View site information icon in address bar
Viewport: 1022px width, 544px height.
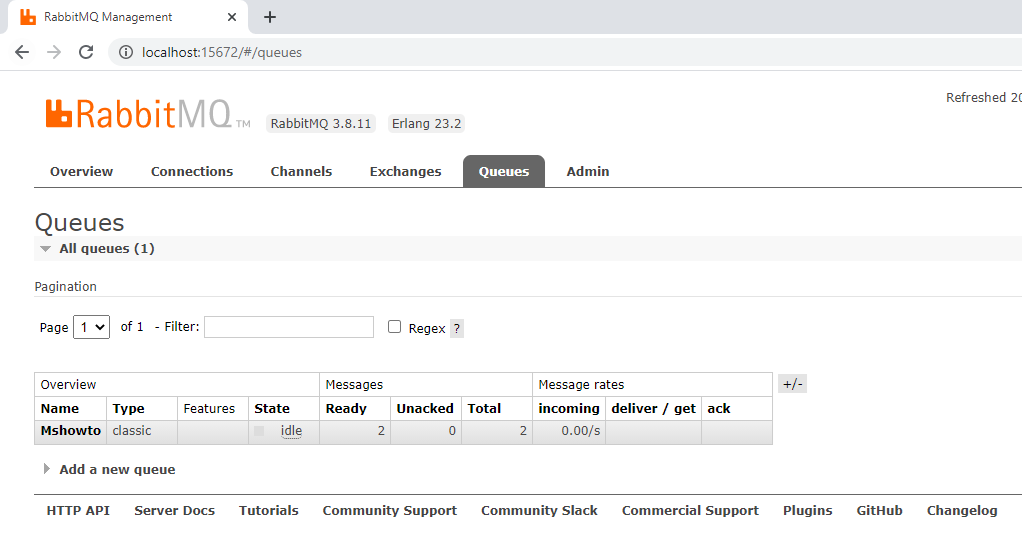tap(126, 52)
